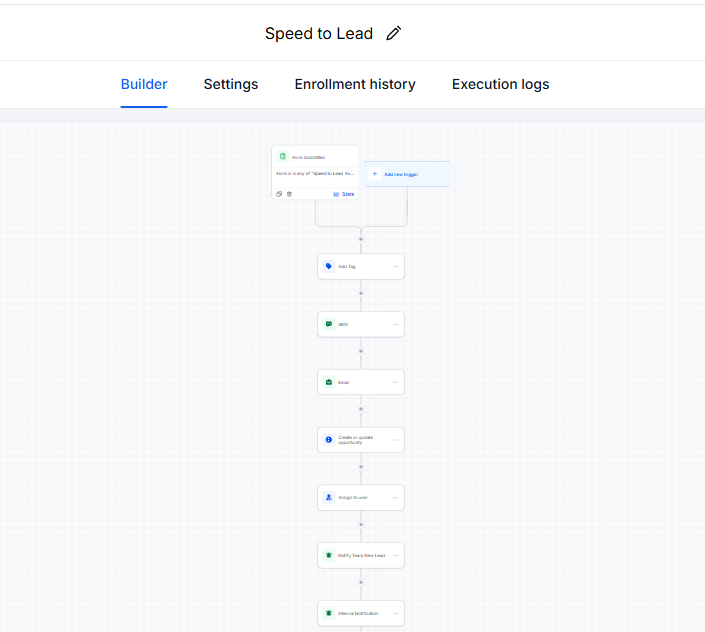View the Execution logs tab

pos(500,84)
